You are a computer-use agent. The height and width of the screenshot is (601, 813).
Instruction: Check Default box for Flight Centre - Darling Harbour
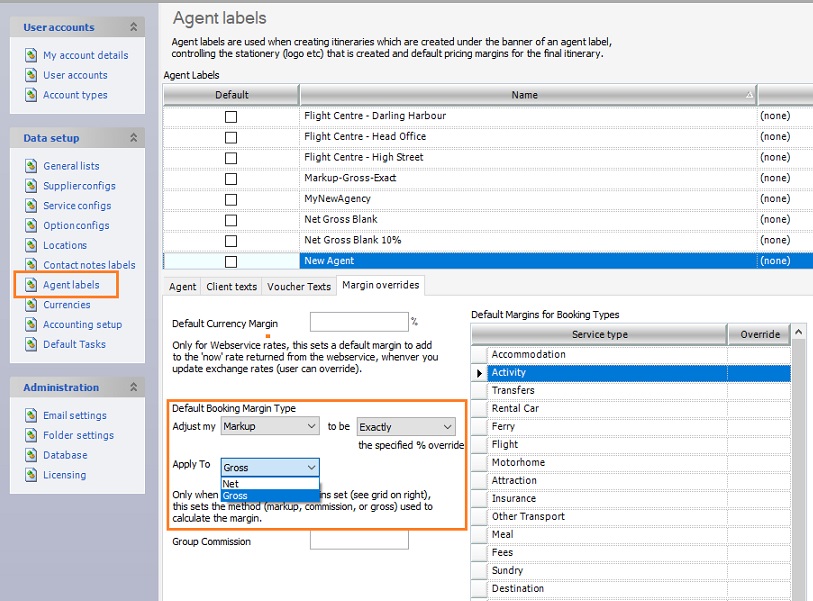(x=231, y=117)
